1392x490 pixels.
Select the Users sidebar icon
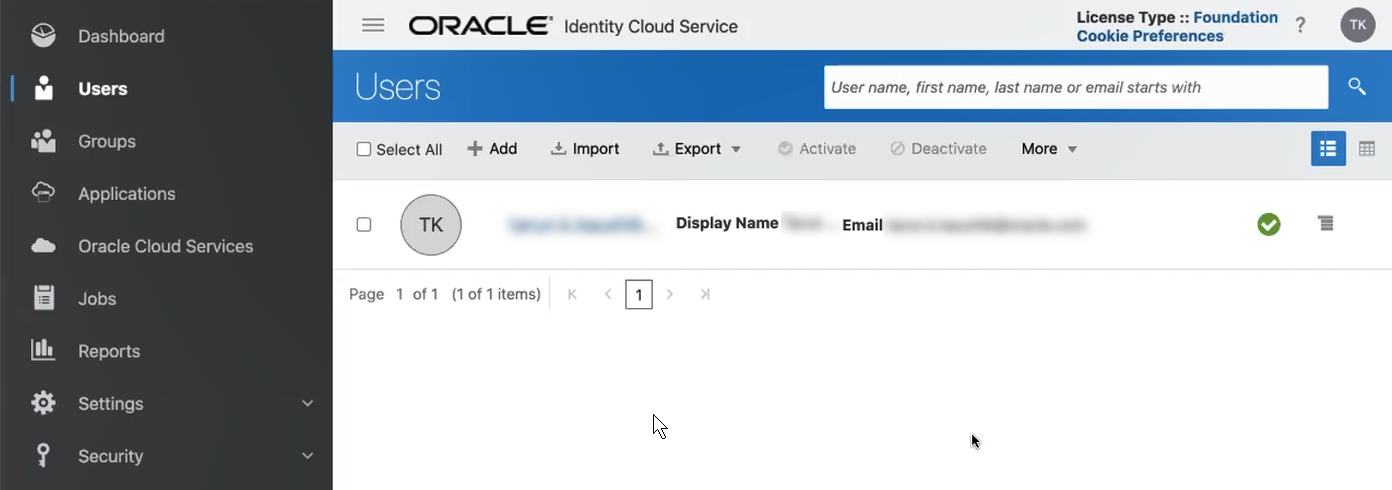(x=43, y=88)
